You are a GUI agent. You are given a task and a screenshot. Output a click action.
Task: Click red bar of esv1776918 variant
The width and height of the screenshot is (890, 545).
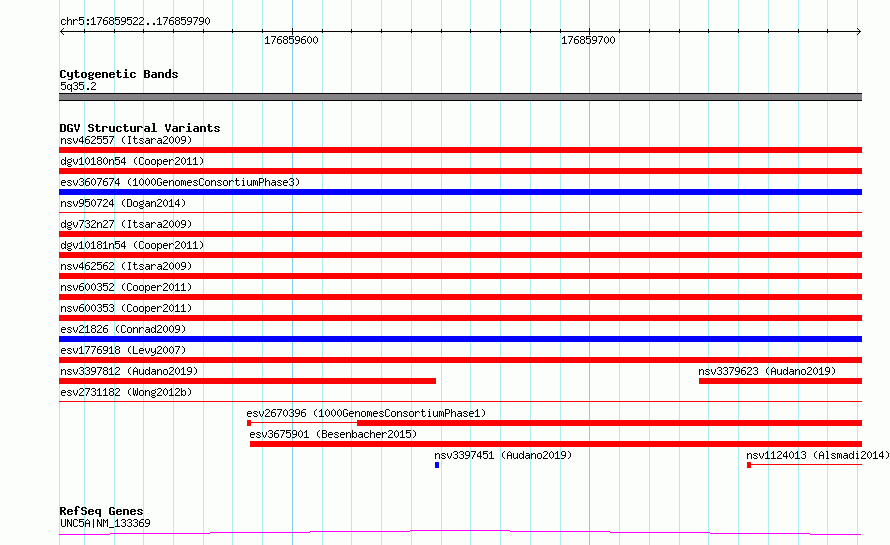click(460, 360)
